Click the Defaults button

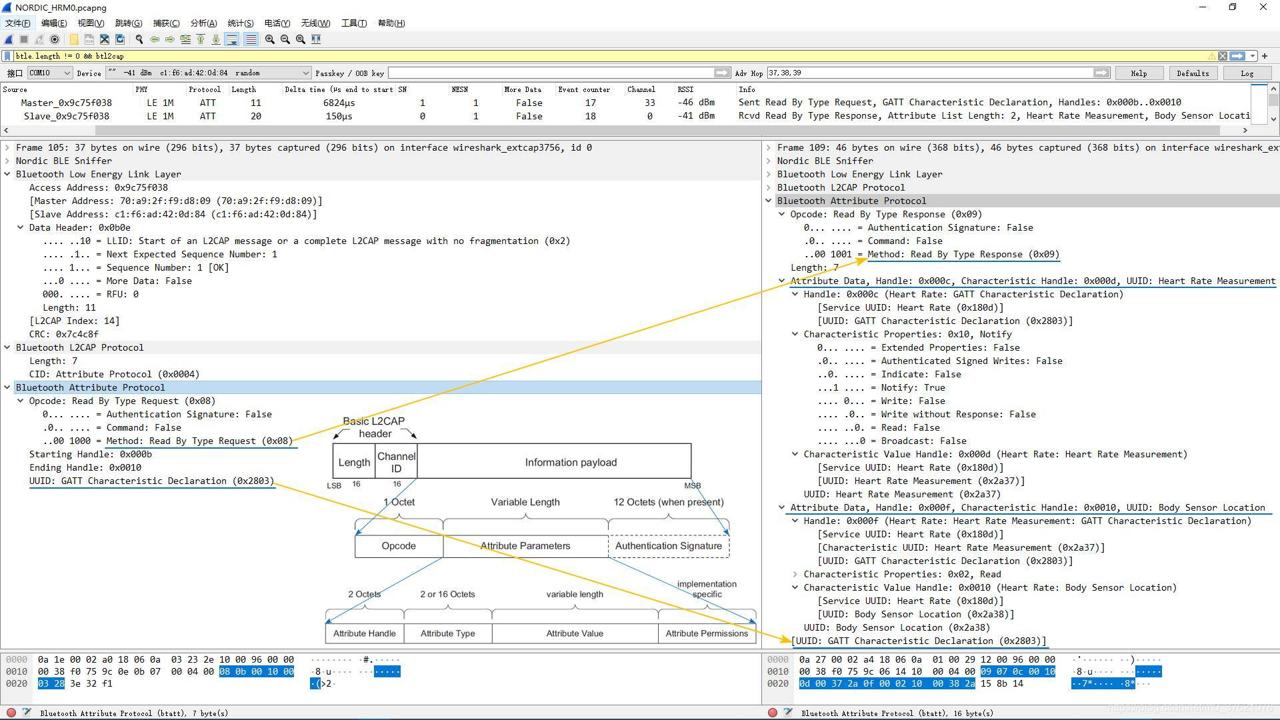click(1193, 73)
